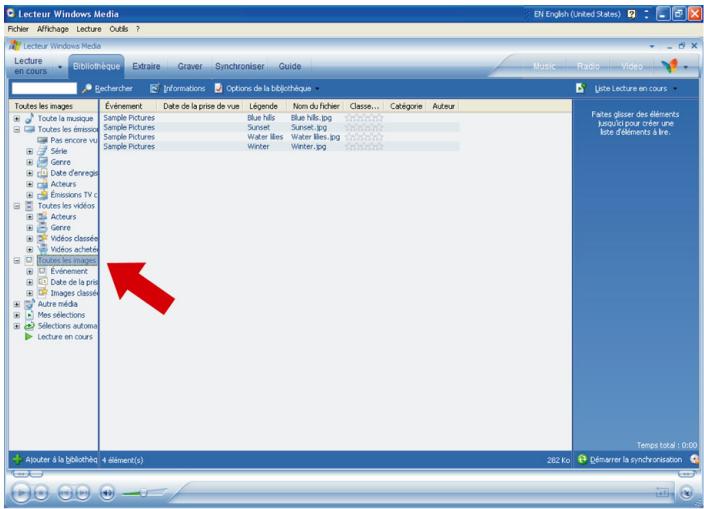This screenshot has width=704, height=509.
Task: Open the Fichier menu
Action: (18, 29)
